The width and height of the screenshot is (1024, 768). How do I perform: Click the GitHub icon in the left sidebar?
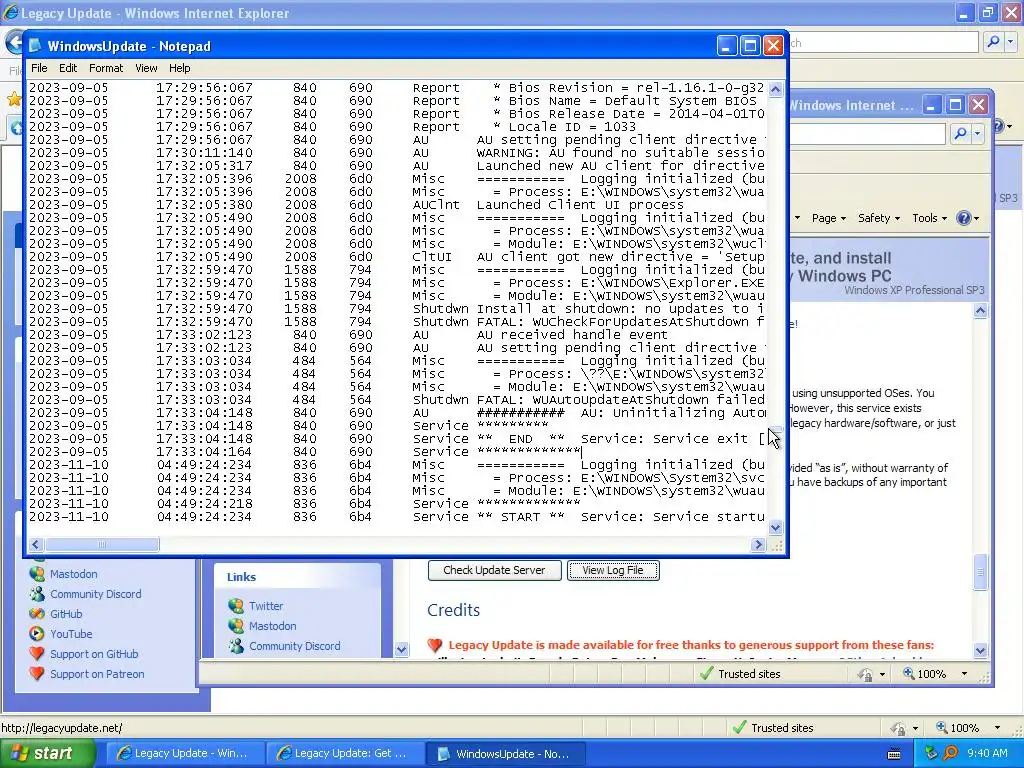point(37,614)
